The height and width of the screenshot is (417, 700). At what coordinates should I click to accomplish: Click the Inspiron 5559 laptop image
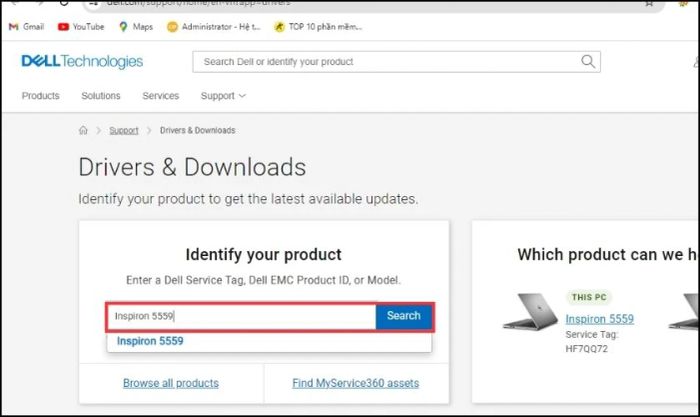pyautogui.click(x=530, y=312)
